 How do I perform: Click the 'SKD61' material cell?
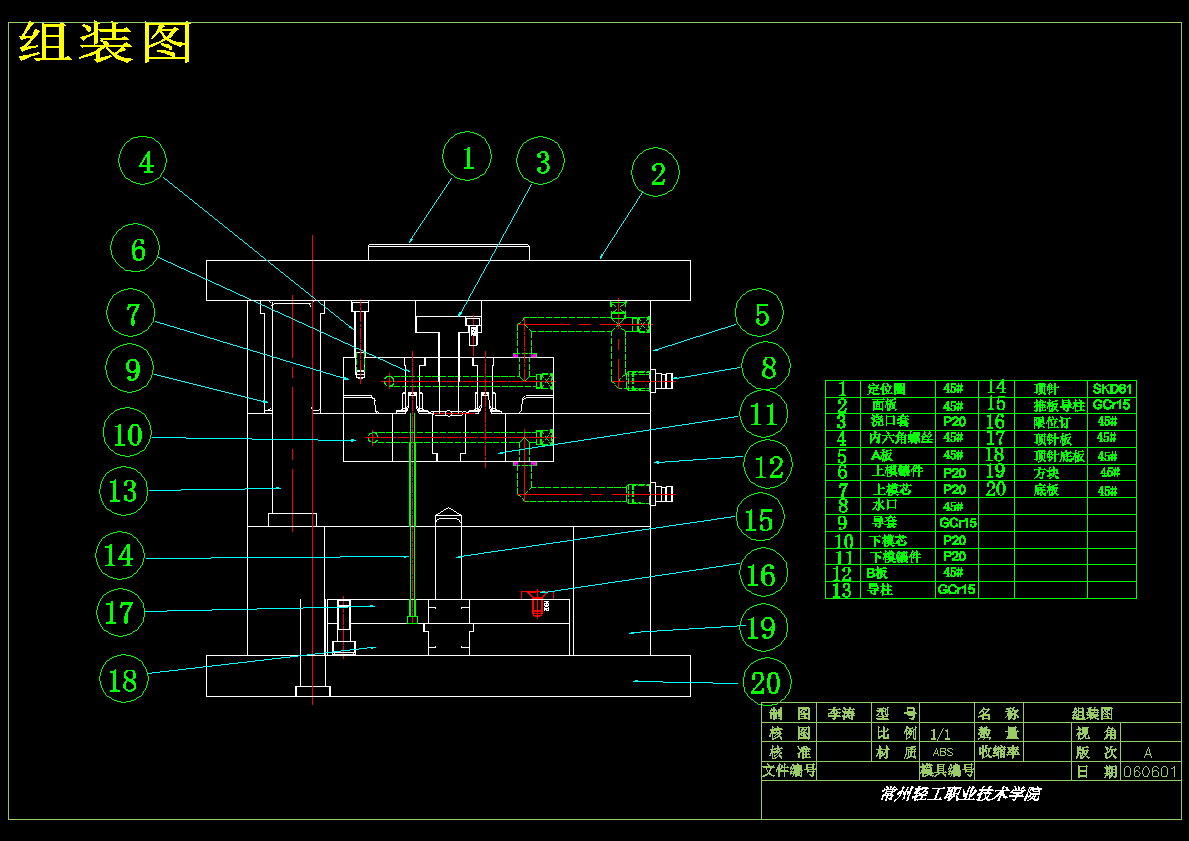[x=1112, y=388]
